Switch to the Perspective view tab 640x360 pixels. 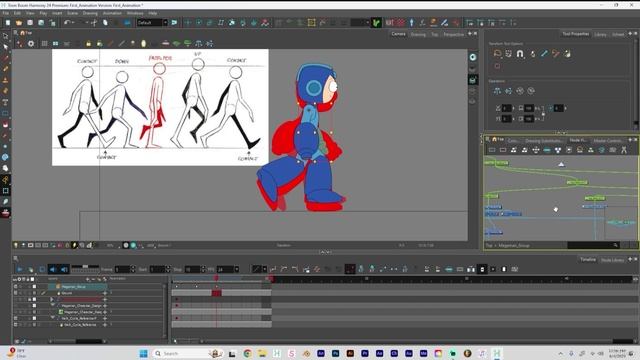(453, 34)
